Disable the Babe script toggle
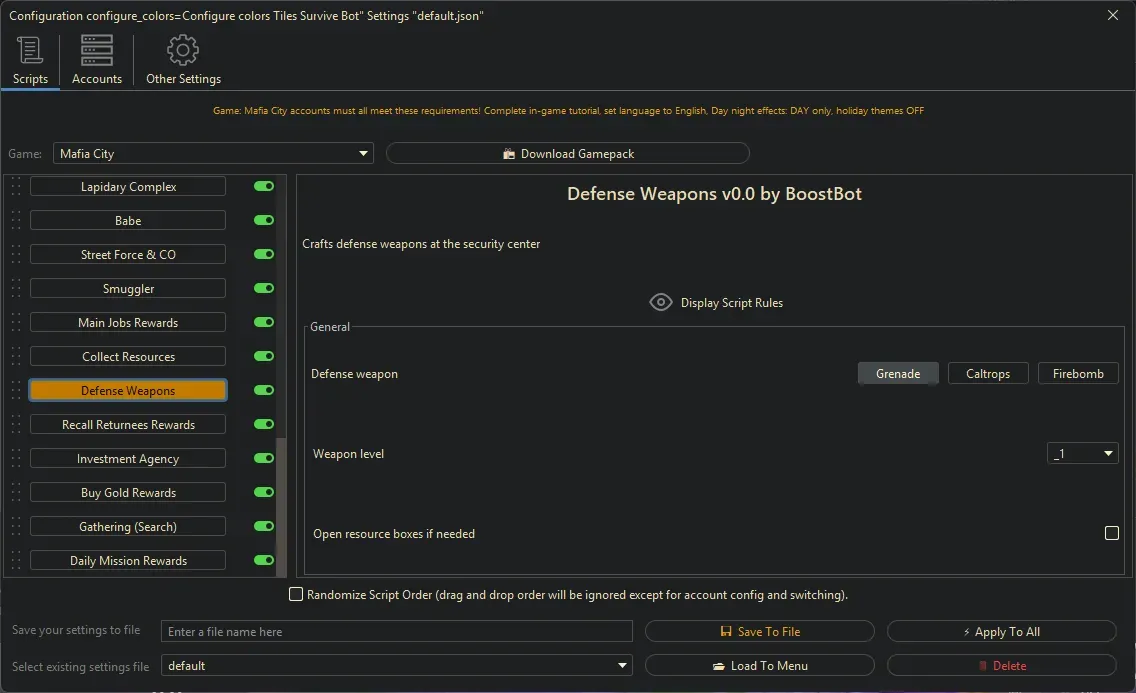 click(x=264, y=220)
